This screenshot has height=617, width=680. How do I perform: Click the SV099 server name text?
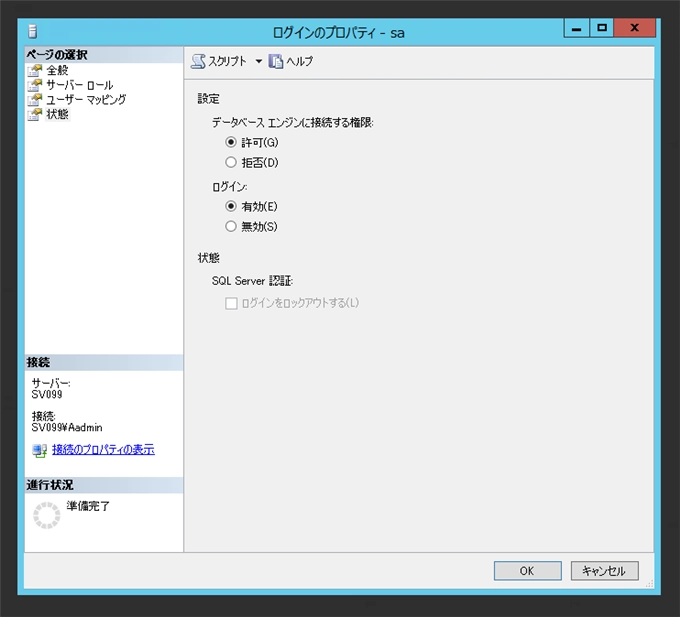[x=47, y=394]
